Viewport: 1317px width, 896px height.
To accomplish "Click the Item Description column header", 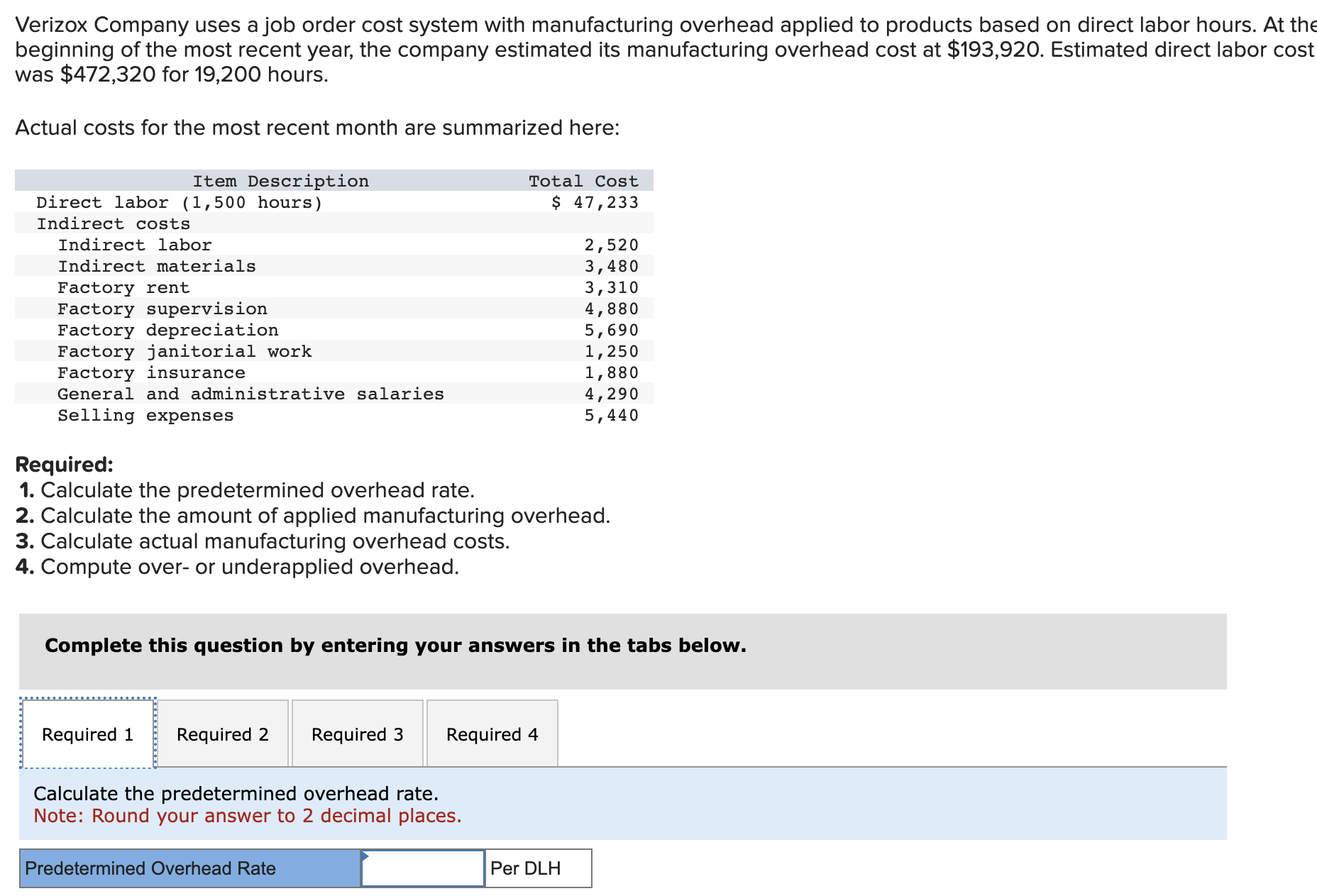I will 281,181.
